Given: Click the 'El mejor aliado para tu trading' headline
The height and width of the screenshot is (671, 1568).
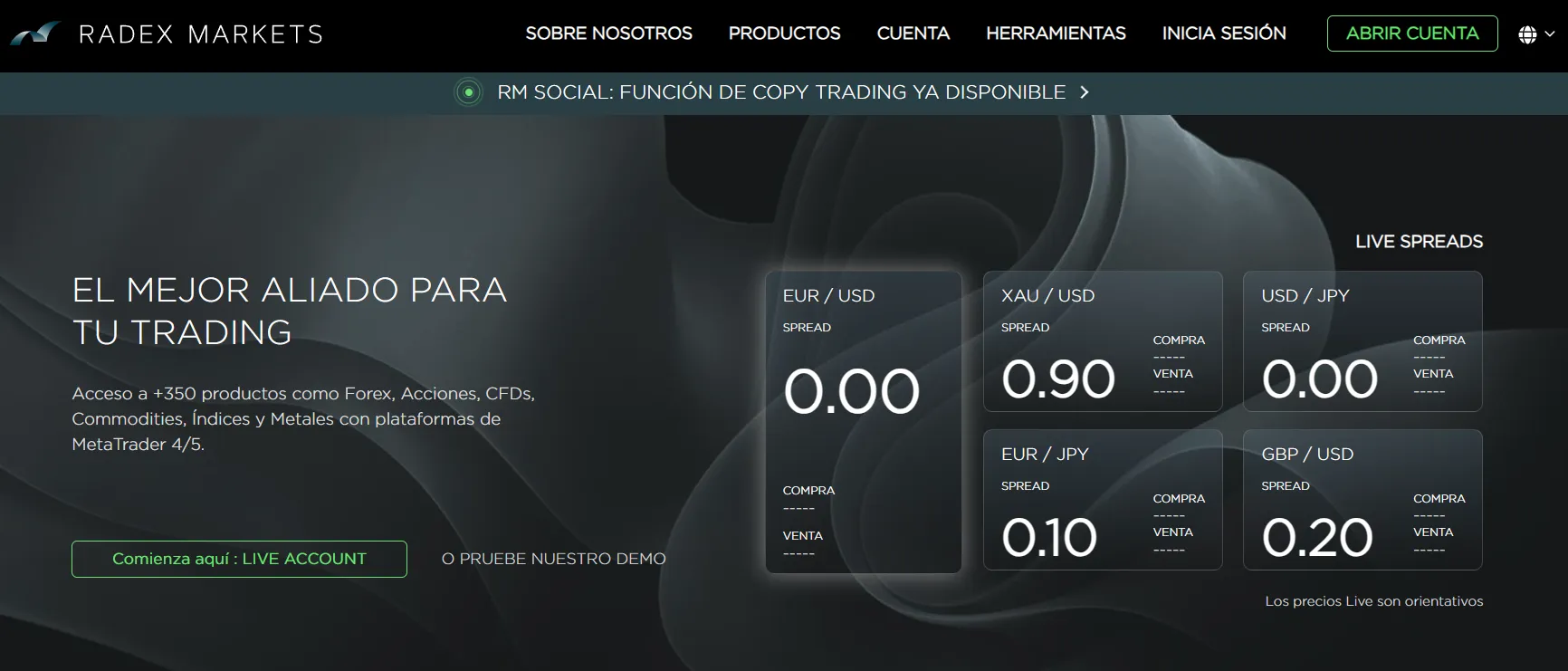Looking at the screenshot, I should click(x=290, y=311).
